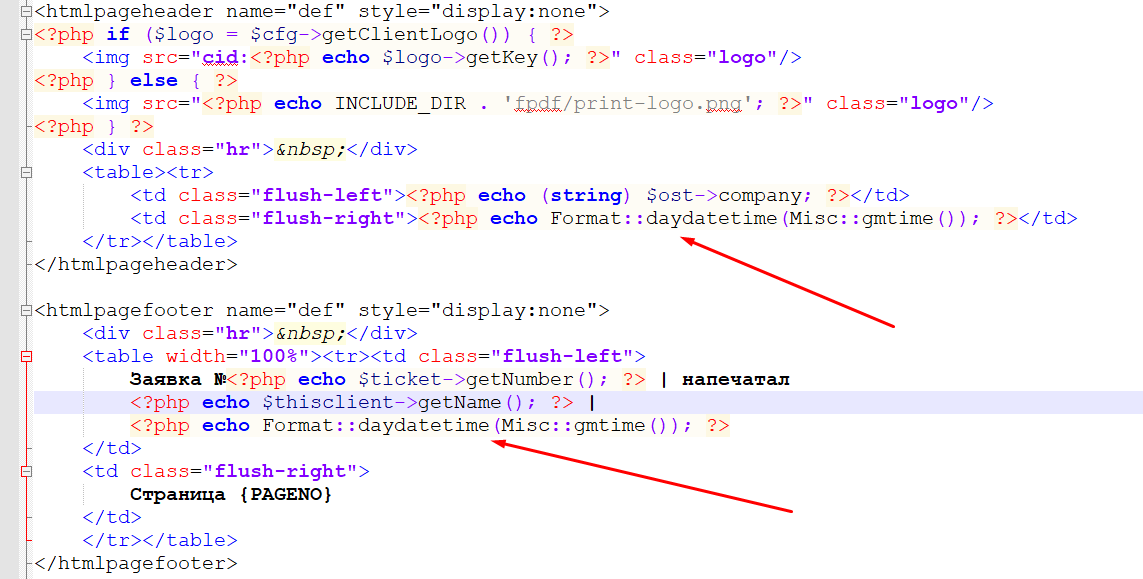Screen dimensions: 1143x579
Task: Click the closing "</htmlpagefooter>" tag
Action: (x=136, y=564)
